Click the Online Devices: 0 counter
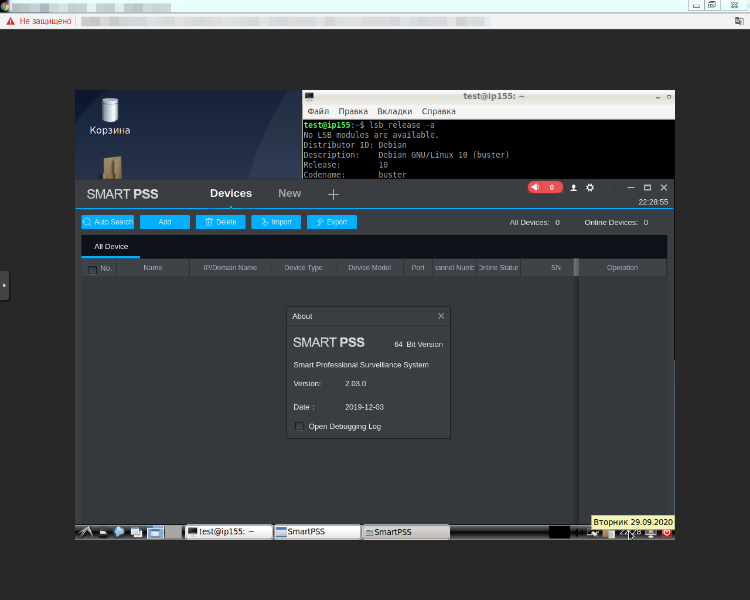750x600 pixels. [x=616, y=222]
